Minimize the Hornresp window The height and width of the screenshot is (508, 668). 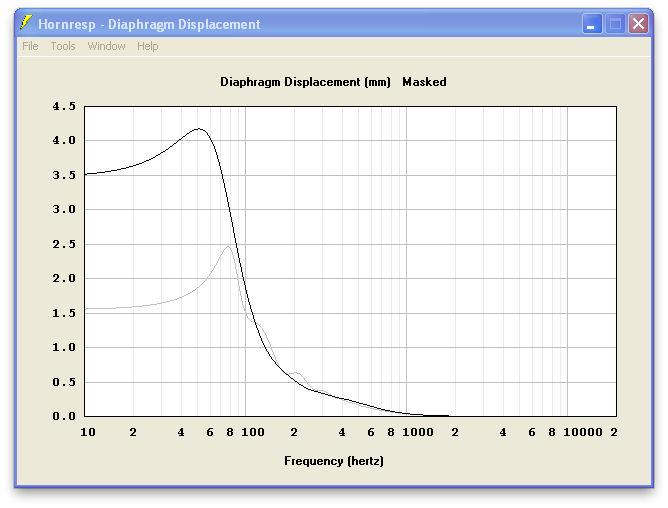point(592,23)
